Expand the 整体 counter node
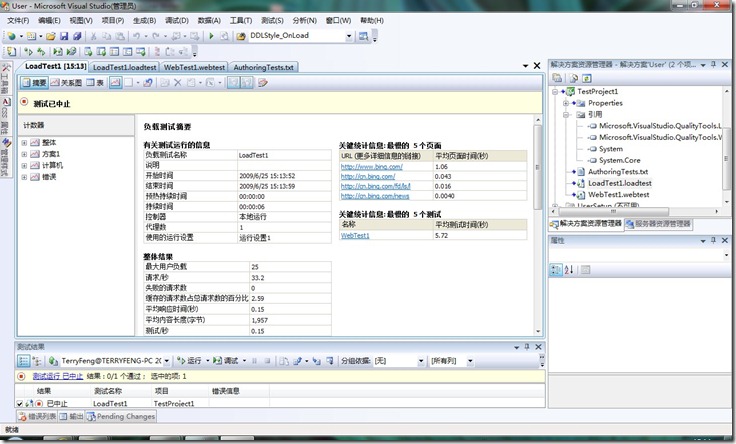 [x=24, y=143]
